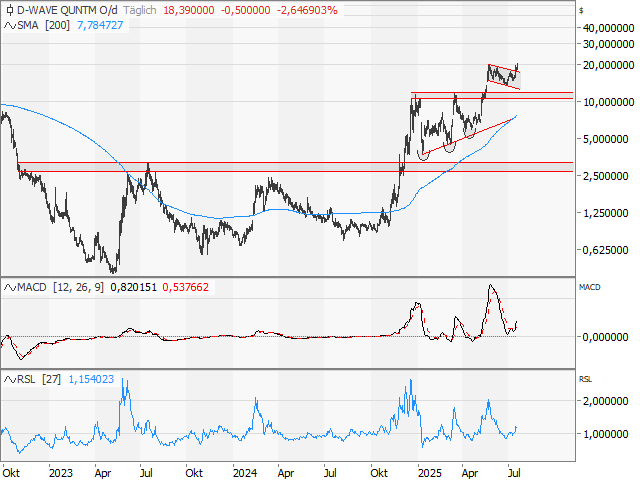The height and width of the screenshot is (480, 640).
Task: Click the 1,250000 price axis label
Action: click(605, 213)
